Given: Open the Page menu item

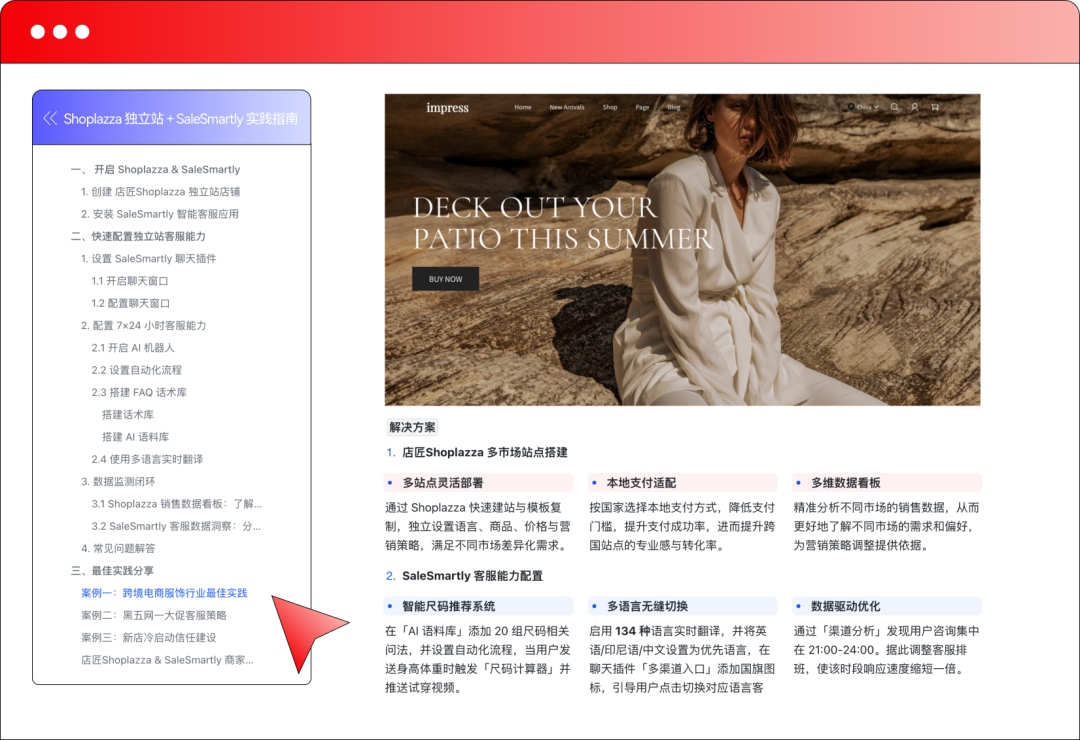Looking at the screenshot, I should [x=643, y=107].
